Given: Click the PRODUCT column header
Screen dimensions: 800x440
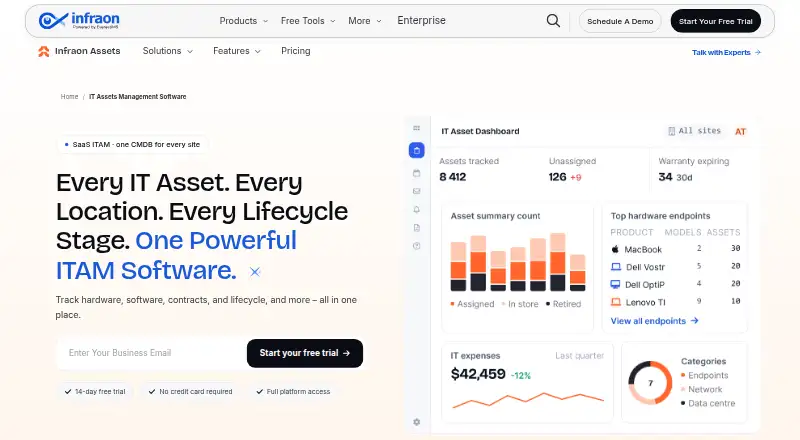Looking at the screenshot, I should click(x=632, y=232).
